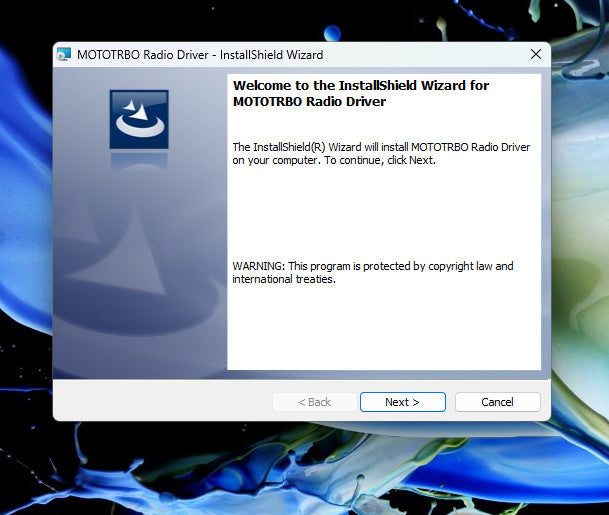
Task: Close the InstallShield Wizard window
Action: (x=536, y=55)
